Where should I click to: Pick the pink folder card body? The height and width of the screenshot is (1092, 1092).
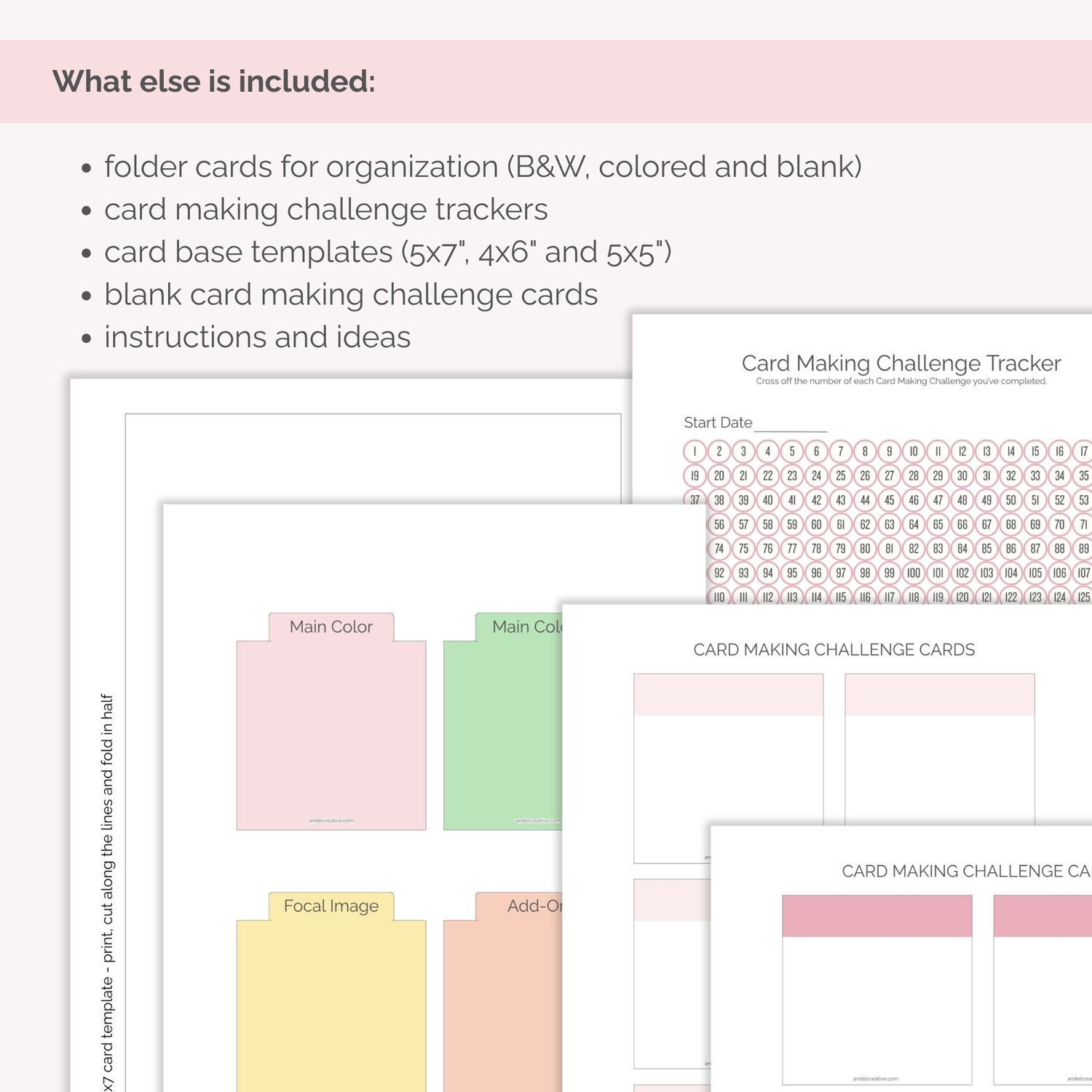pos(331,735)
